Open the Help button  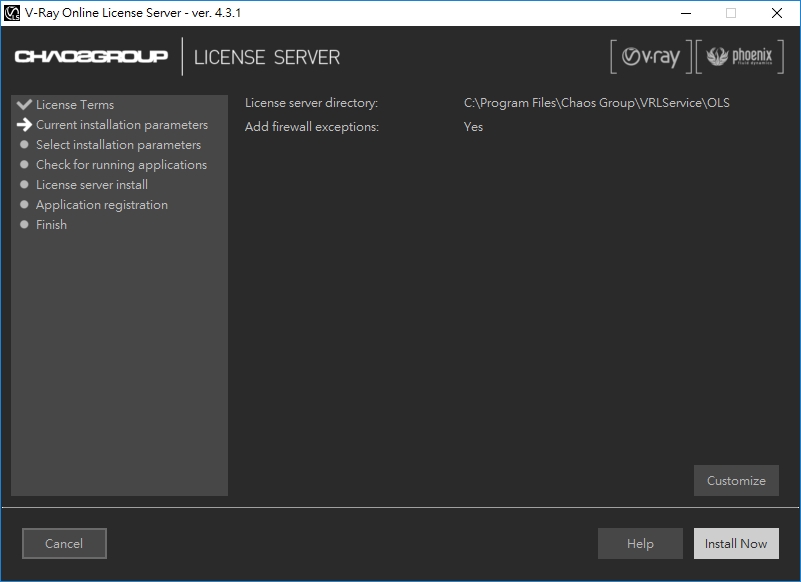coord(640,543)
